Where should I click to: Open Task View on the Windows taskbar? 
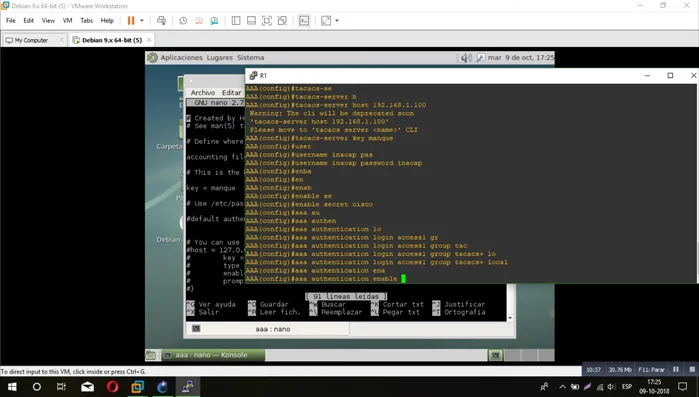pos(62,387)
